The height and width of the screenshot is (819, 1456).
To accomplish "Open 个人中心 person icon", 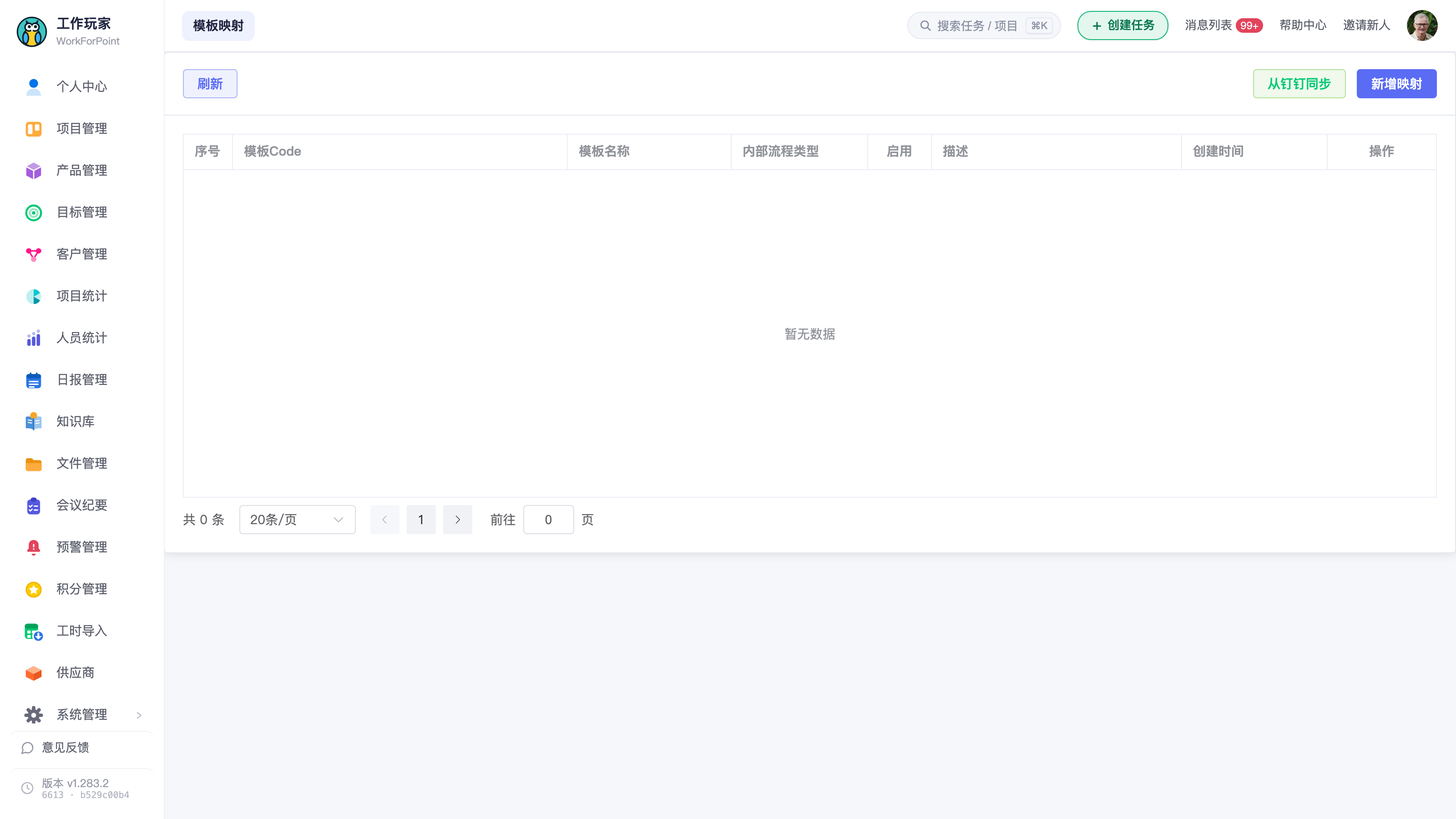I will [33, 86].
